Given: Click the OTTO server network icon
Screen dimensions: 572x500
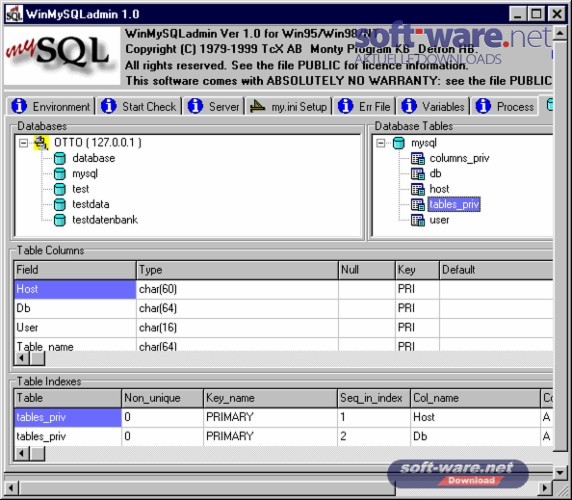Looking at the screenshot, I should 41,143.
